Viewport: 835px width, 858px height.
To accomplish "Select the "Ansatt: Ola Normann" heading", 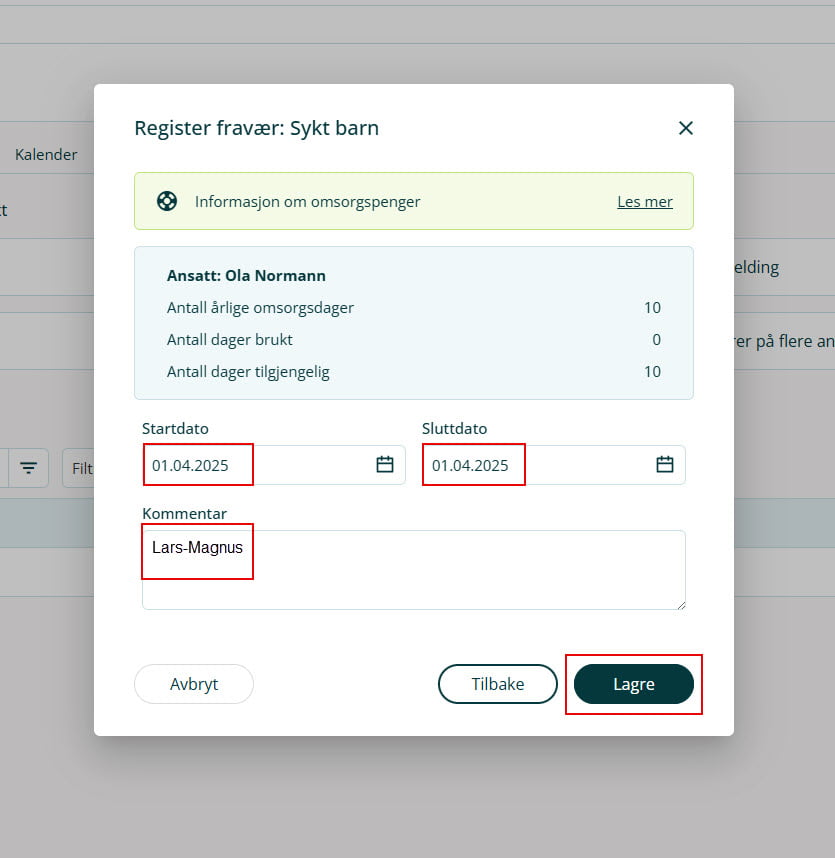I will [246, 275].
